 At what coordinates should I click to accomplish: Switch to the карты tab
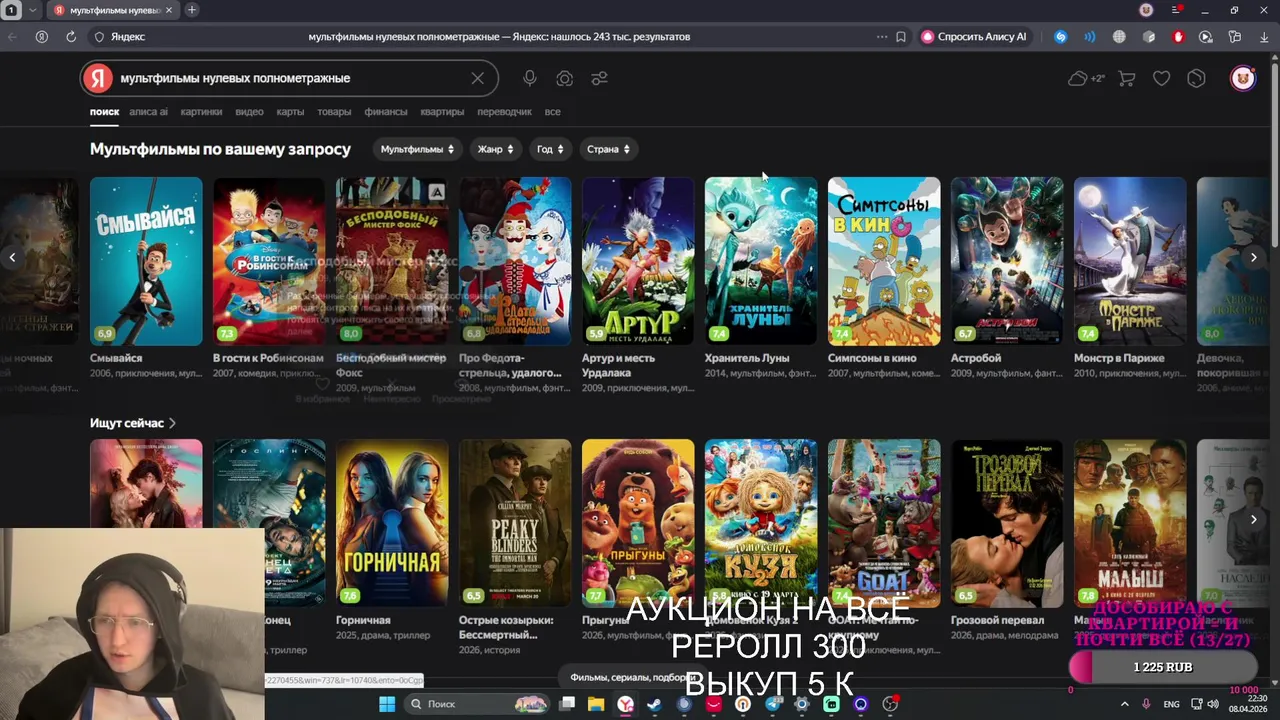pyautogui.click(x=290, y=112)
